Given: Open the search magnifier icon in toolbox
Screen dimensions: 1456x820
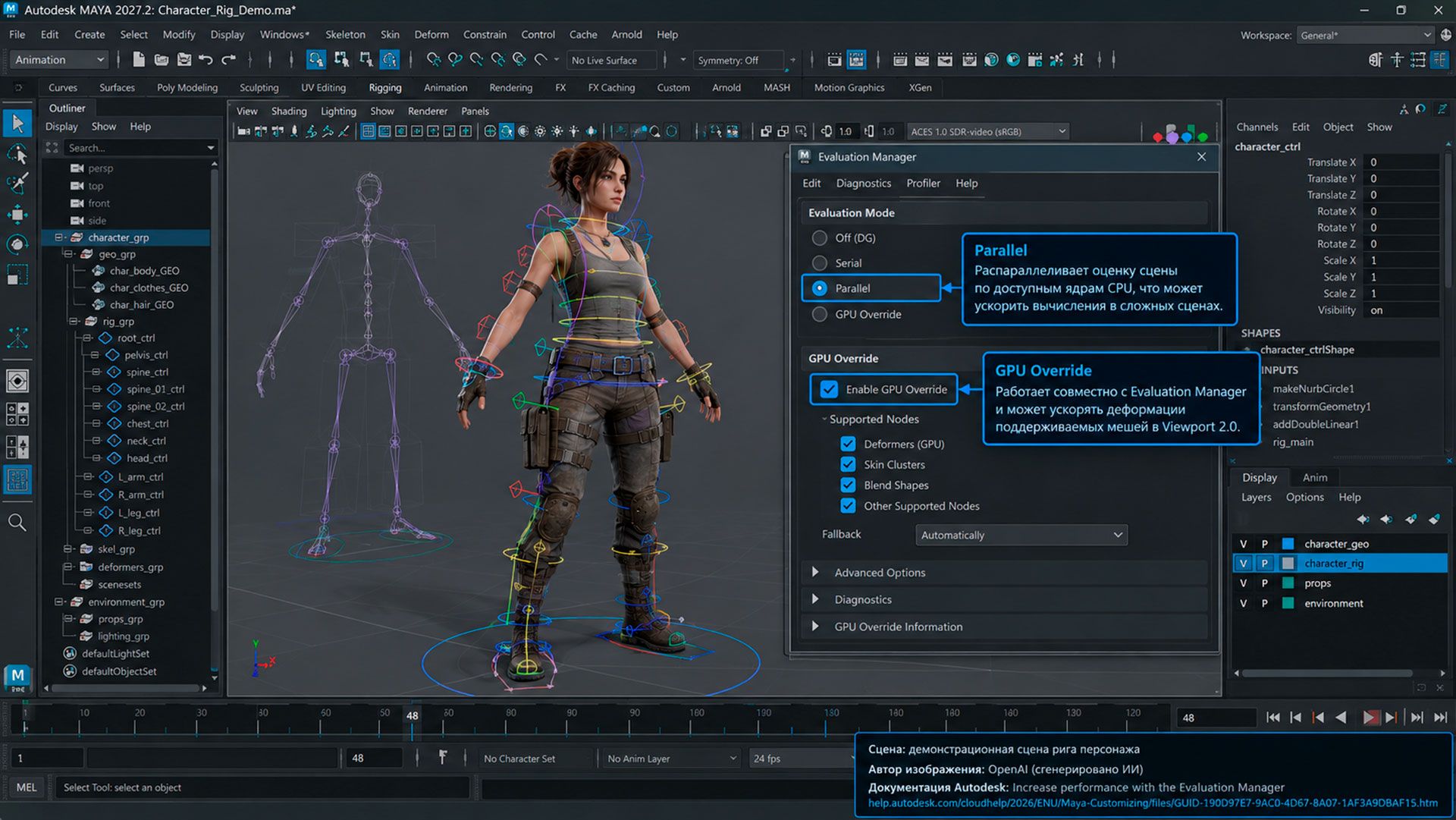Looking at the screenshot, I should click(17, 522).
